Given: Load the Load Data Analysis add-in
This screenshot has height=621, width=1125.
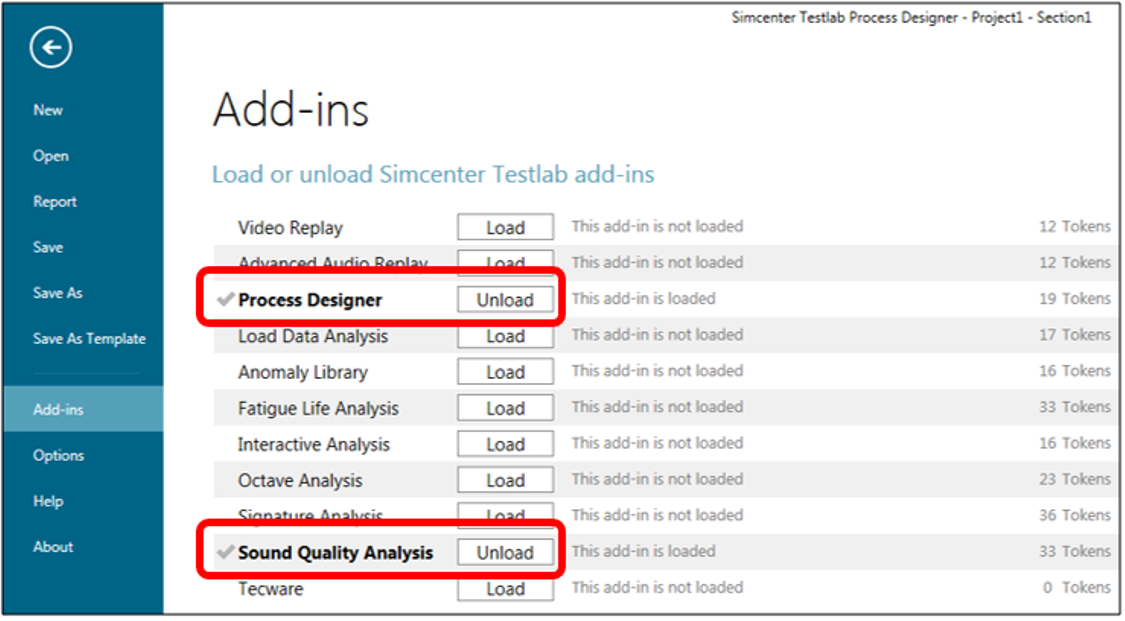Looking at the screenshot, I should click(x=505, y=336).
